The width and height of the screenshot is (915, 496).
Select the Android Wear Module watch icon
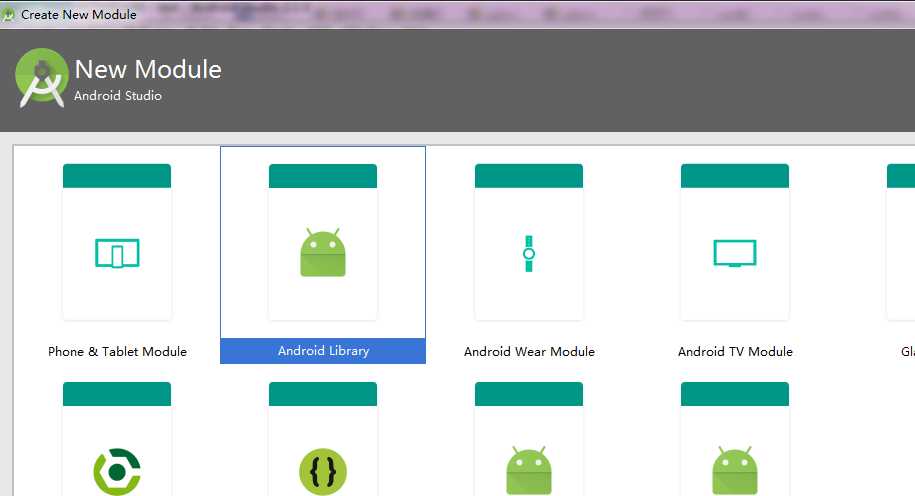tap(529, 254)
